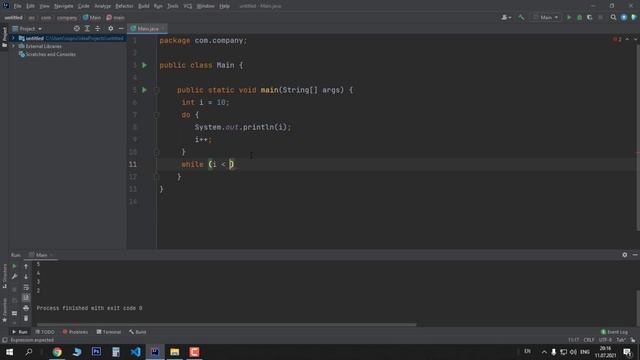This screenshot has height=360, width=640.
Task: Open the Refactor menu
Action: pyautogui.click(x=124, y=6)
